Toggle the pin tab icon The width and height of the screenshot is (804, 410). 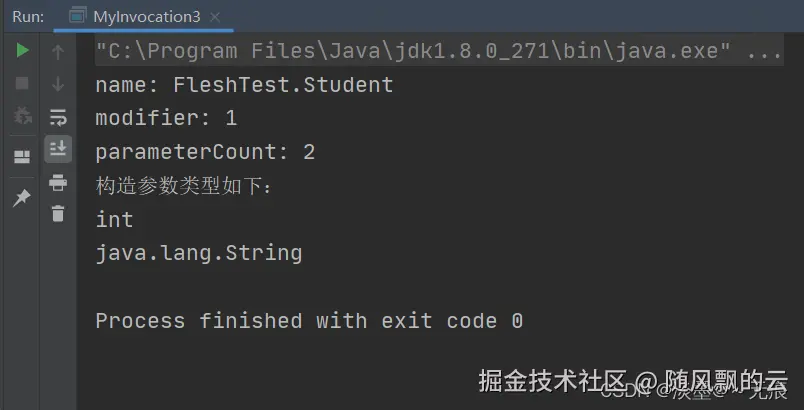tap(22, 197)
